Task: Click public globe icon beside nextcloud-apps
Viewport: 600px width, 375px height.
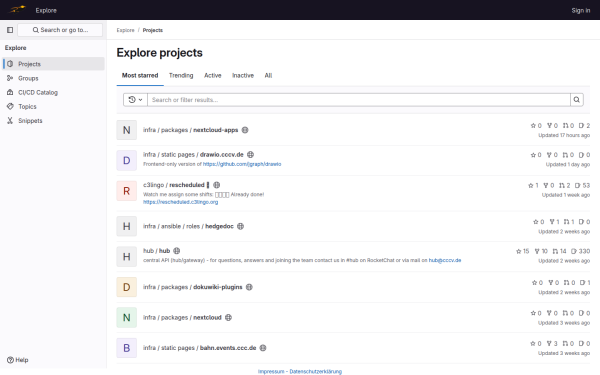Action: tap(245, 130)
